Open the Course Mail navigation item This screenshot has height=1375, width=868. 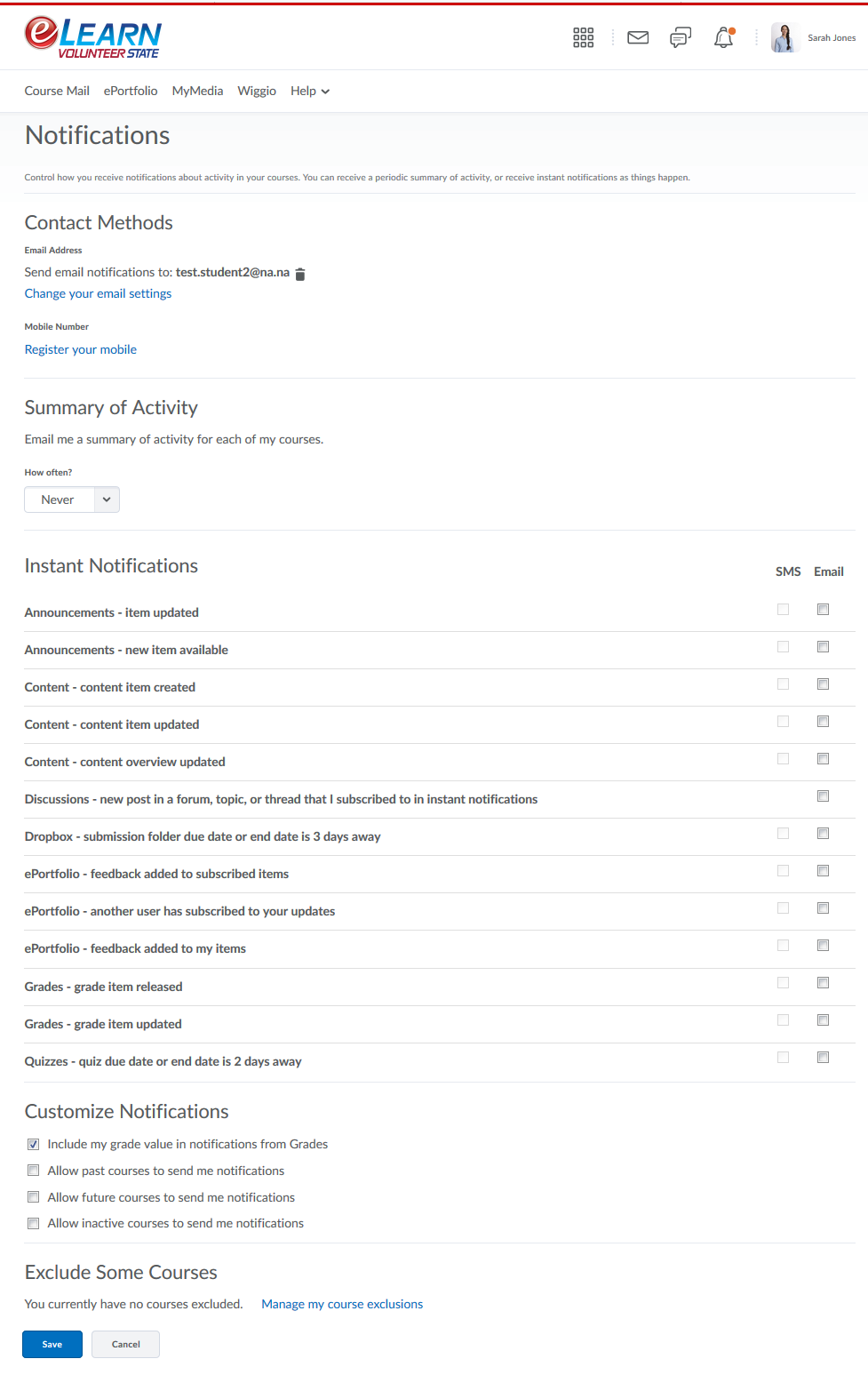[x=57, y=91]
